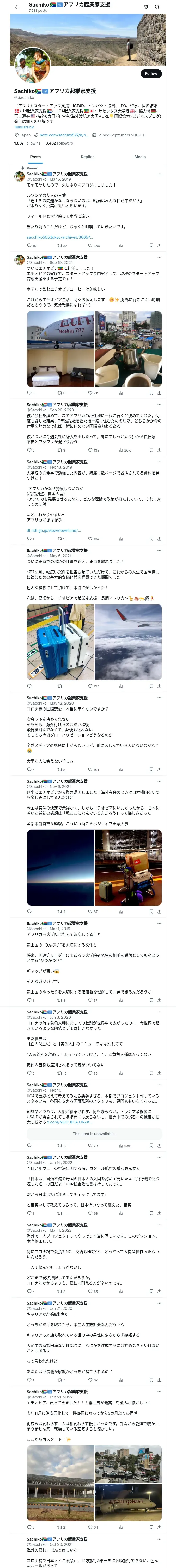176x1568 pixels.
Task: Switch to the Replies tab
Action: [x=87, y=157]
